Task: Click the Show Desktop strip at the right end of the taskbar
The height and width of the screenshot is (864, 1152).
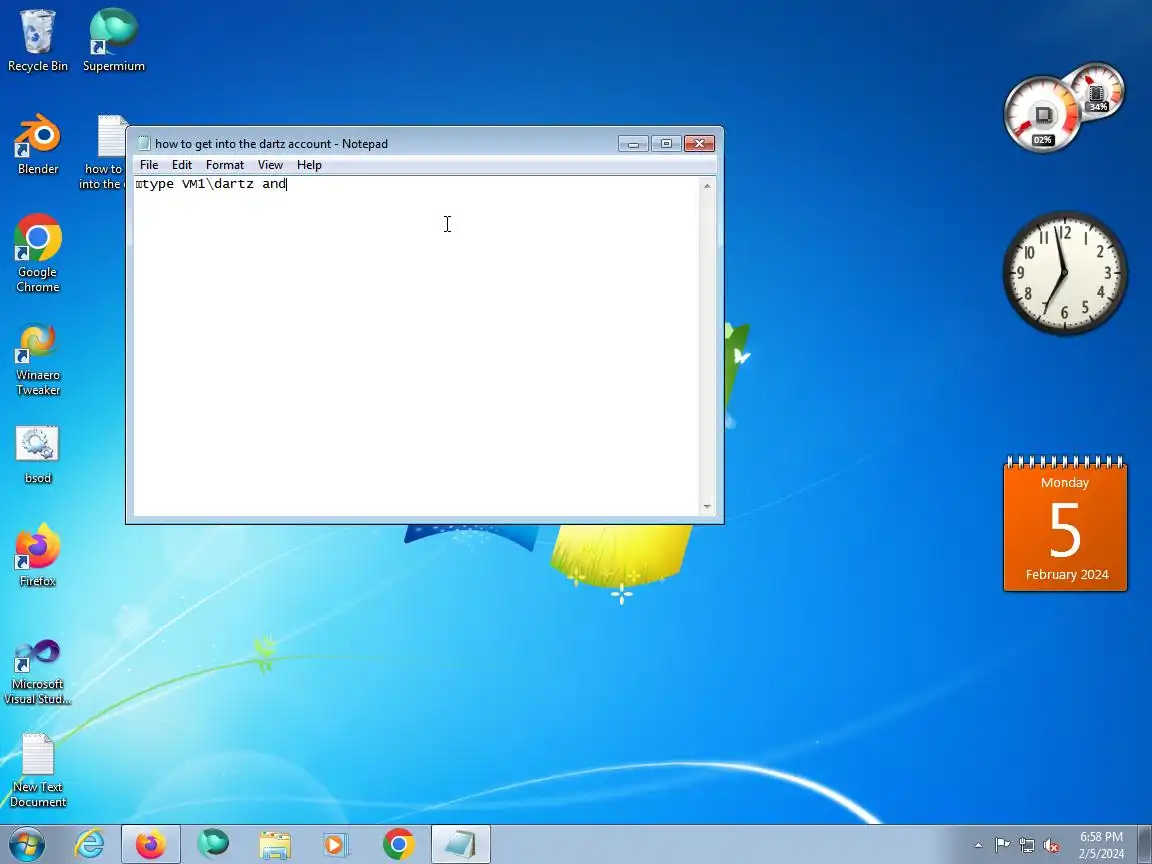Action: tap(1145, 844)
